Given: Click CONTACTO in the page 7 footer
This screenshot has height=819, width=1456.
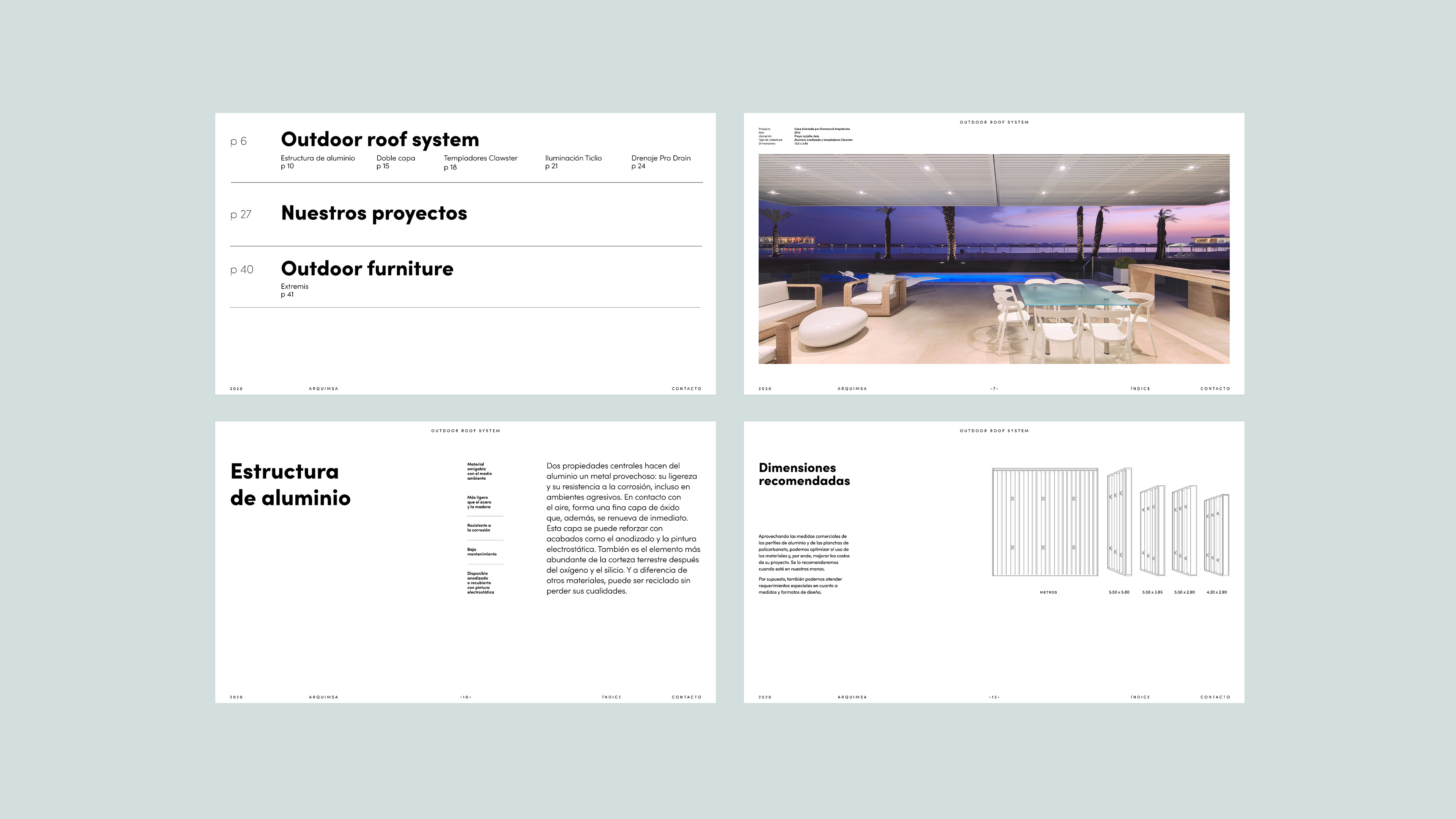Looking at the screenshot, I should point(1214,389).
